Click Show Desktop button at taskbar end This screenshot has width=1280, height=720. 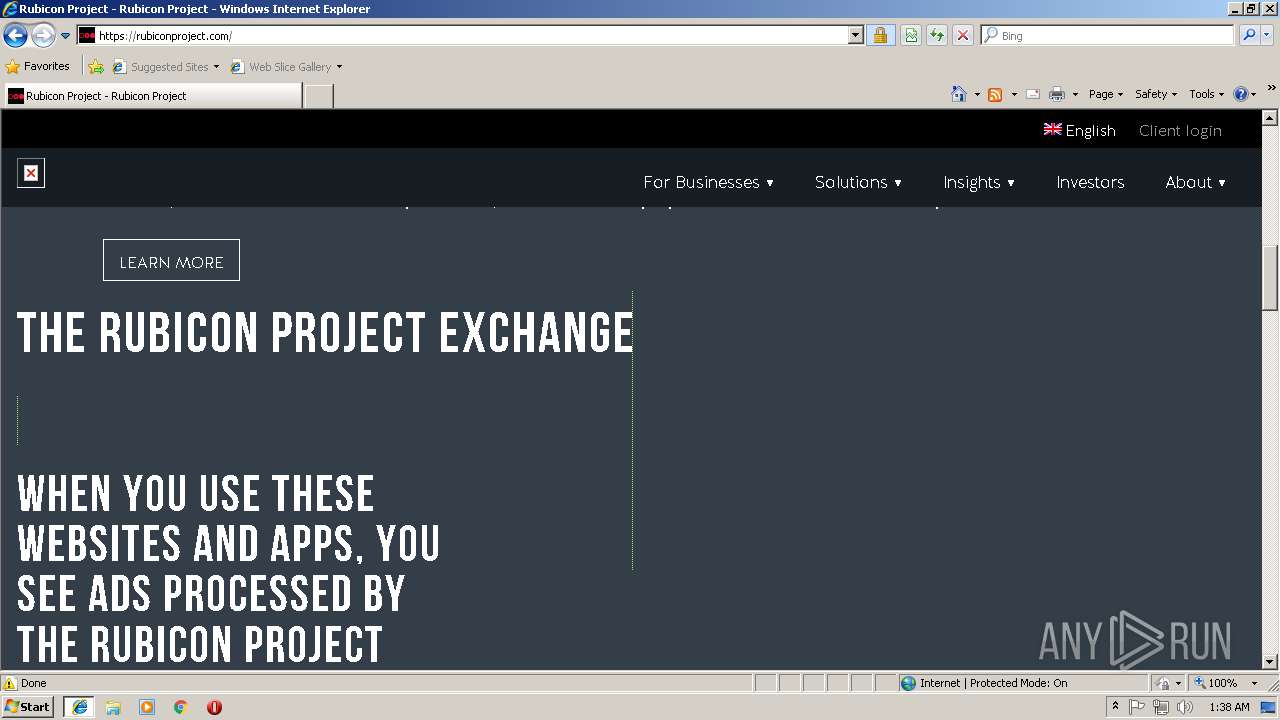coord(1269,707)
